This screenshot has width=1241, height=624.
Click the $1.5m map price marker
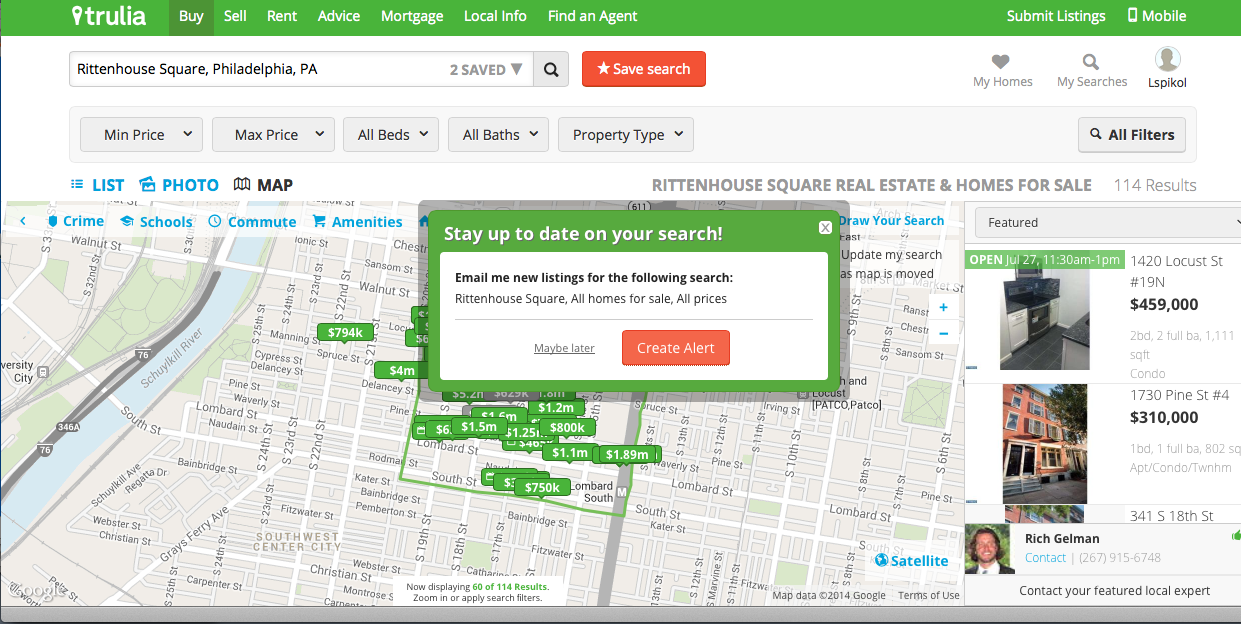click(x=478, y=426)
